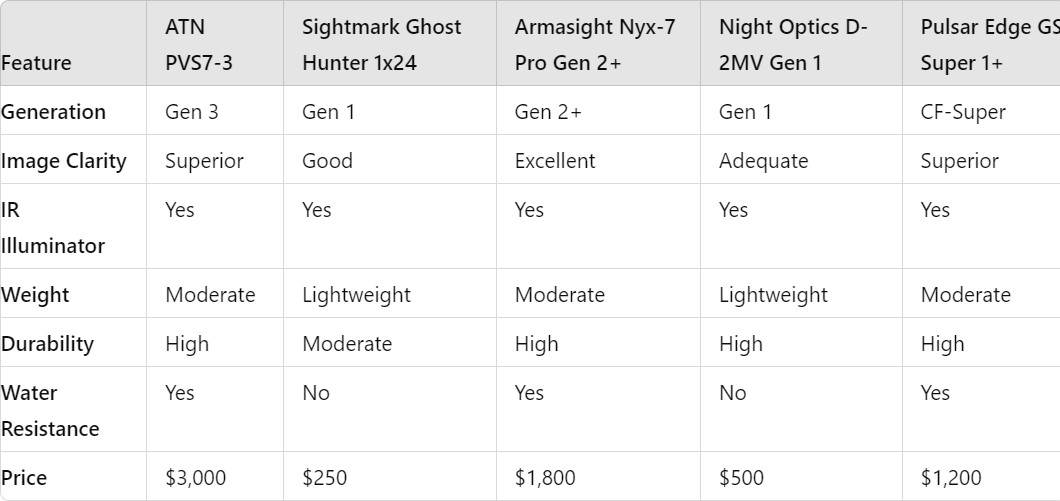Select the Sightmark Ghost Hunter 1x24 header

tap(389, 43)
